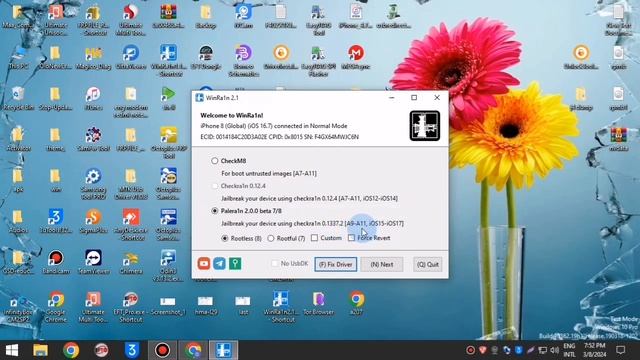
Task: Select the iTunes desktop icon
Action: (93, 99)
